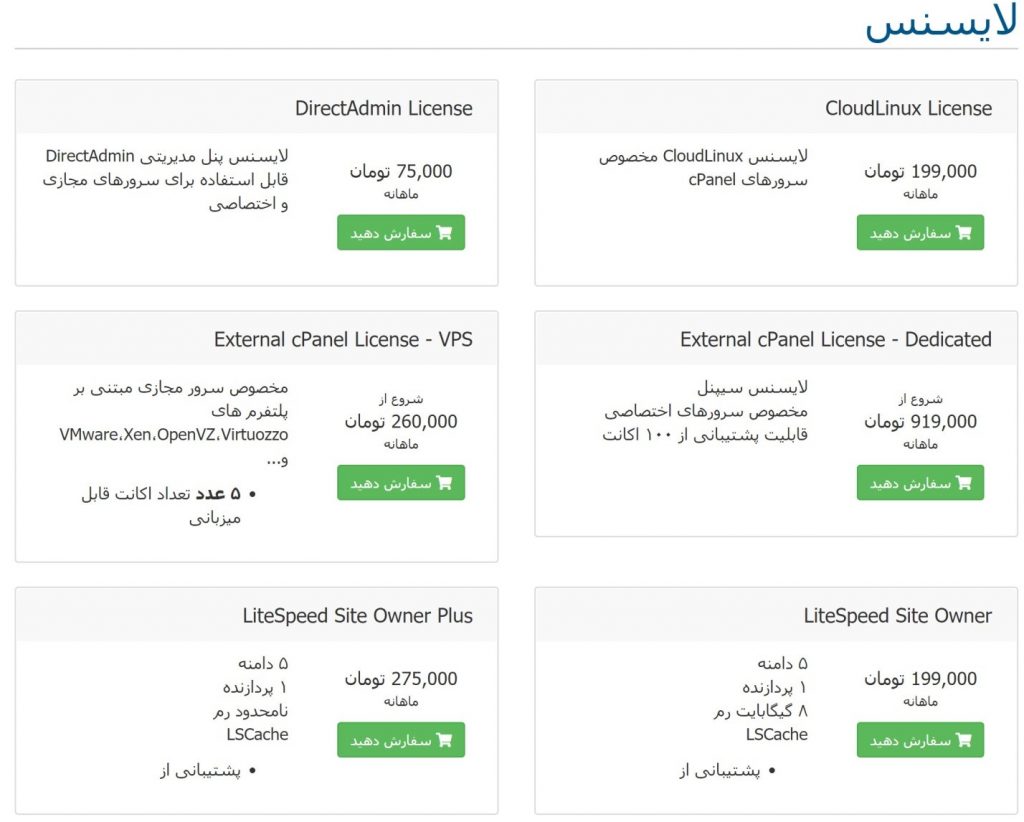
Task: Click cart icon in External cPanel VPS card
Action: point(445,483)
